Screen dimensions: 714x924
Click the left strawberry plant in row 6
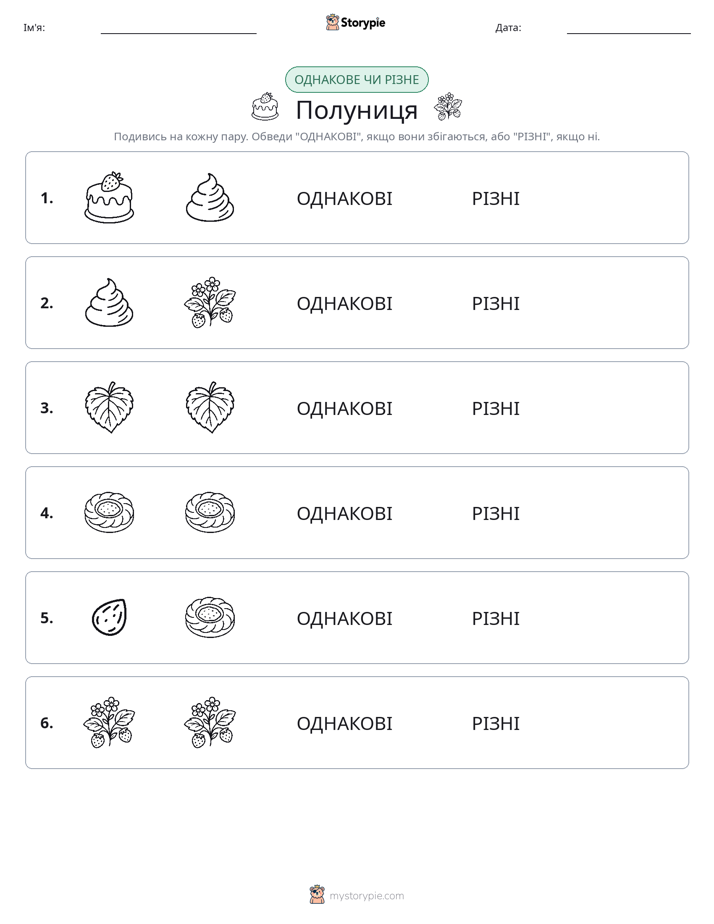click(x=109, y=722)
